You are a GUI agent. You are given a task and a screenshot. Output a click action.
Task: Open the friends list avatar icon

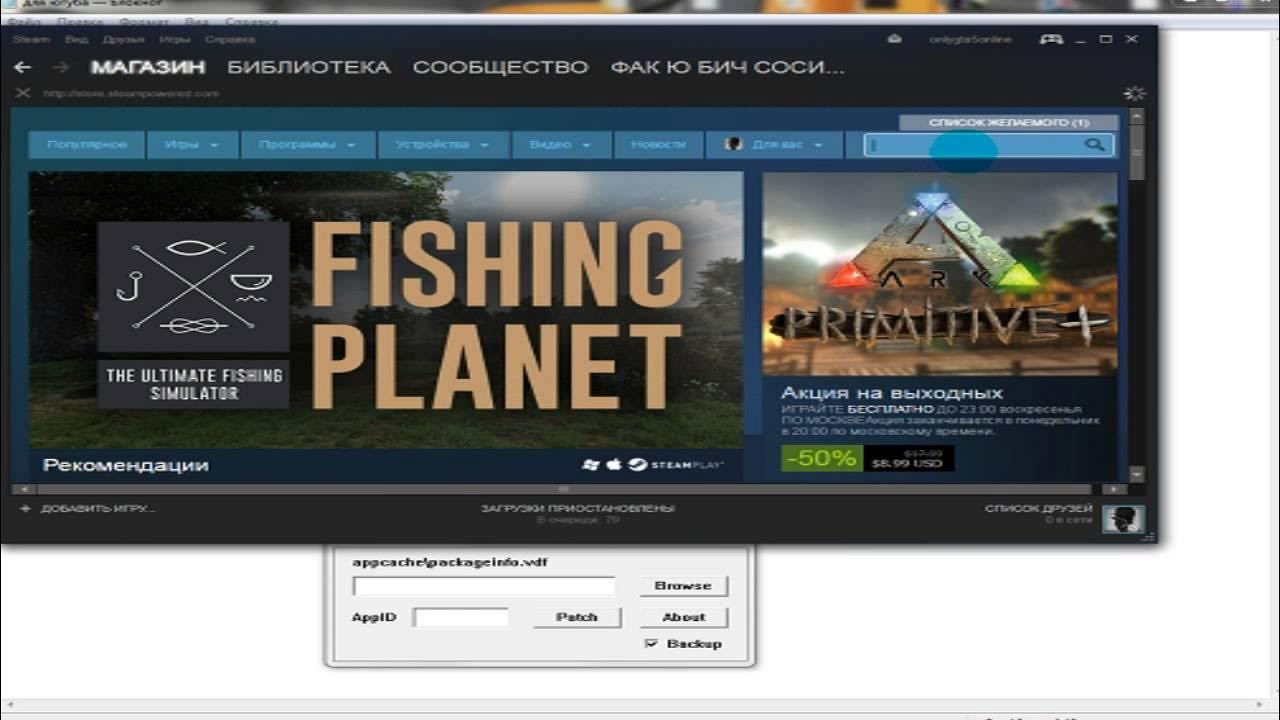[x=1123, y=519]
